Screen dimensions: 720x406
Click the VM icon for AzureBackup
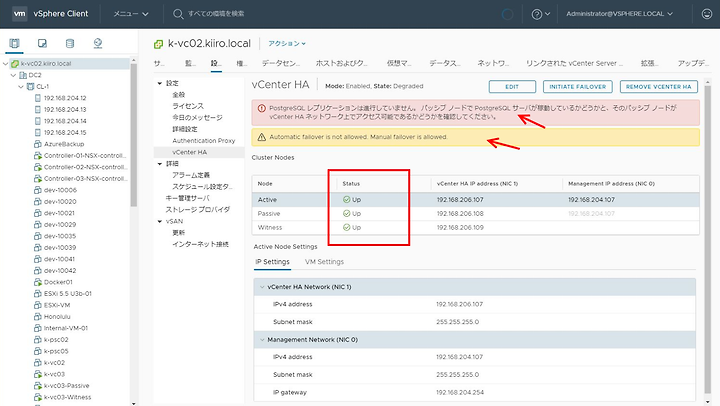tap(38, 144)
